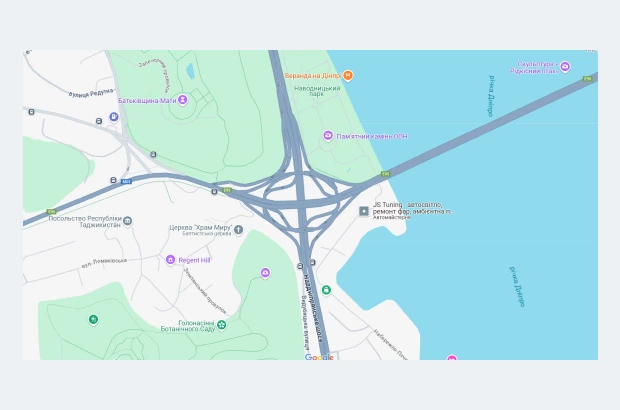The width and height of the screenshot is (620, 410).
Task: Click the M01 road shield
Action: (126, 181)
